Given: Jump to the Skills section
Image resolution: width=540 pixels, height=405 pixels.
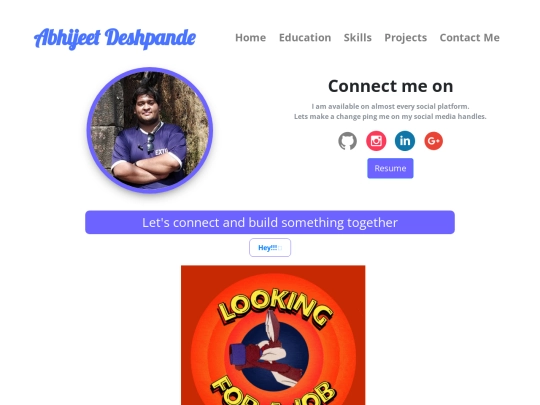Looking at the screenshot, I should 357,37.
